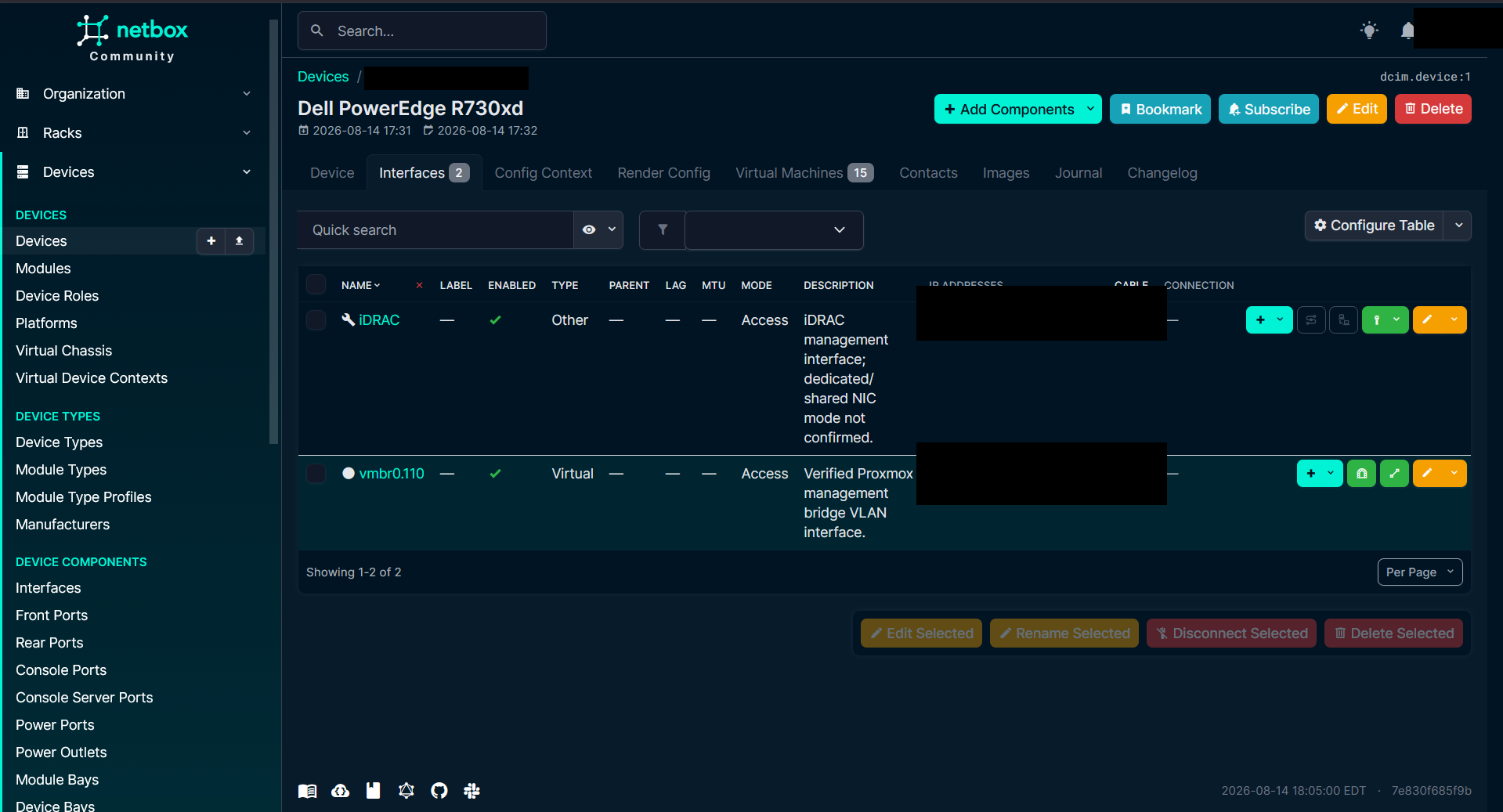Click the red Delete button
1503x812 pixels.
pos(1433,109)
